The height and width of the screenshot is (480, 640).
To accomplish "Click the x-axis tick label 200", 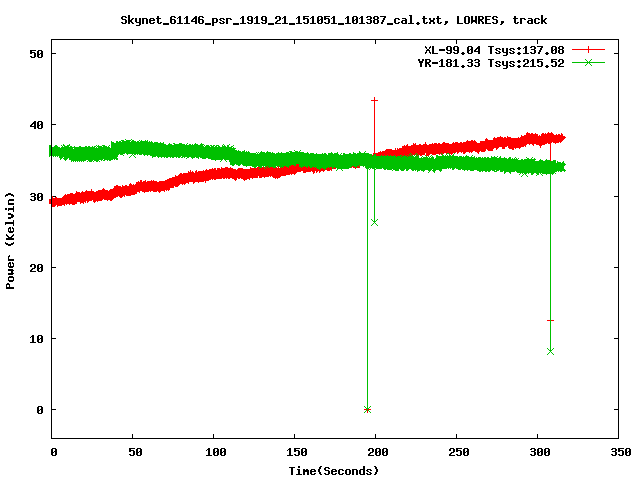I will (376, 453).
